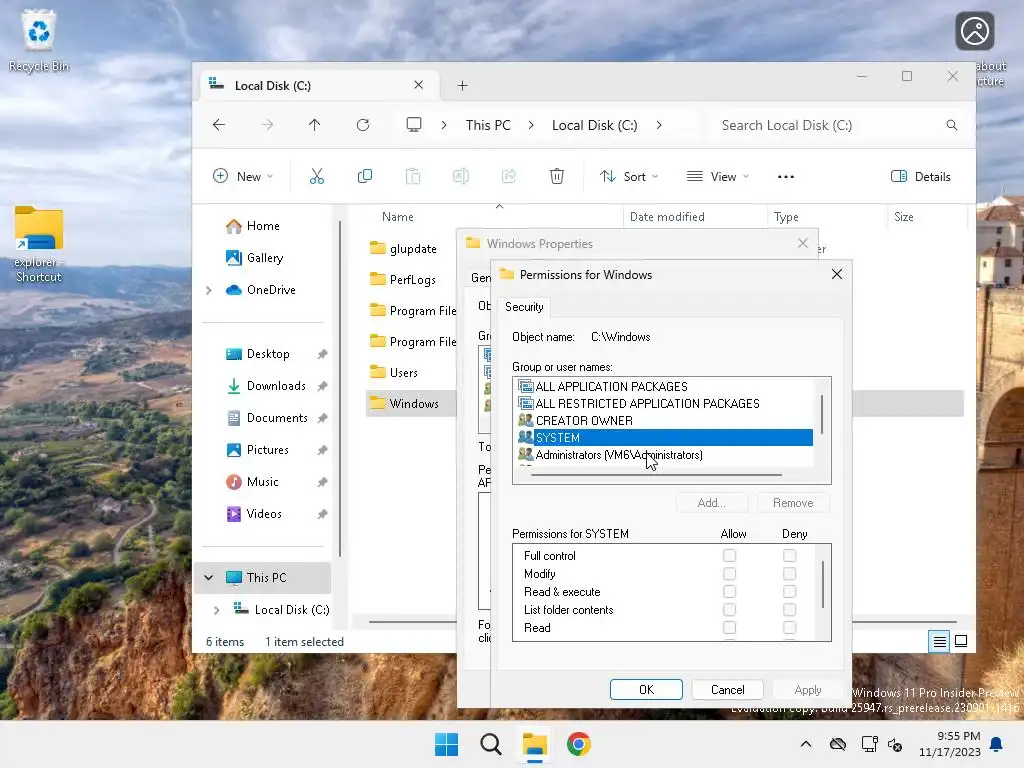Toggle Allow for Modify
The image size is (1024, 768).
[729, 573]
